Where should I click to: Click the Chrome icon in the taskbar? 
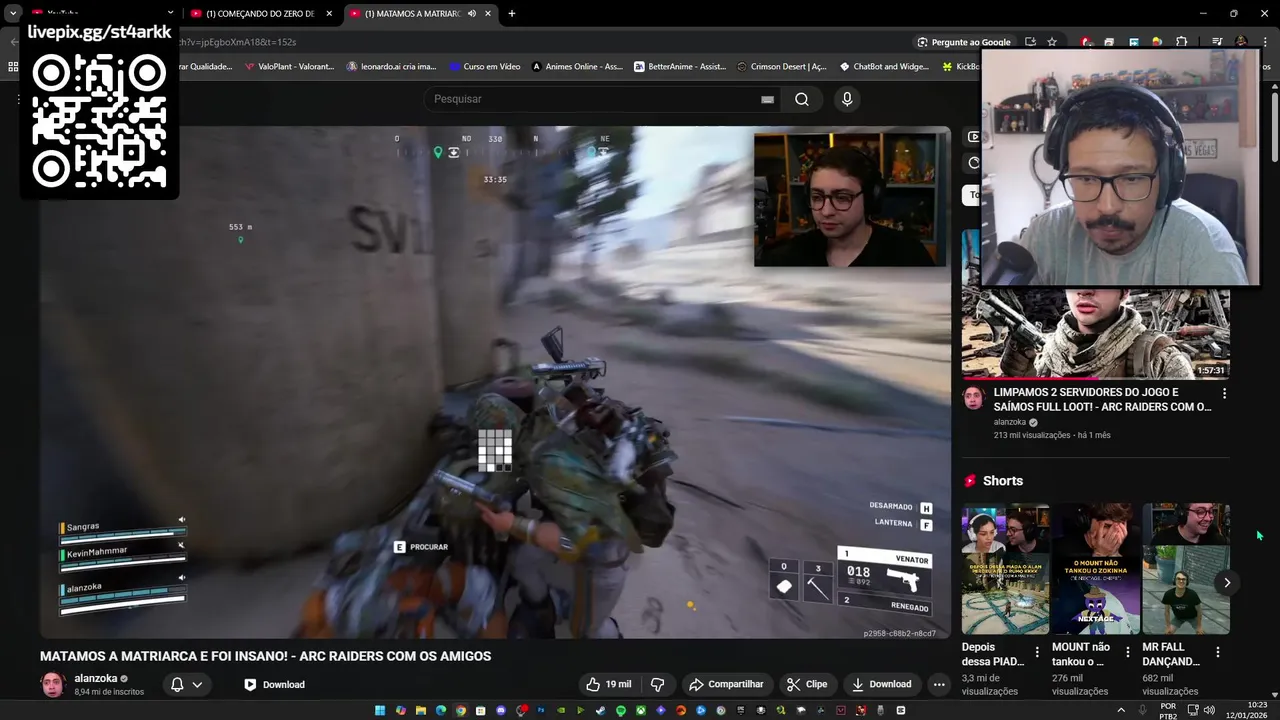[461, 710]
